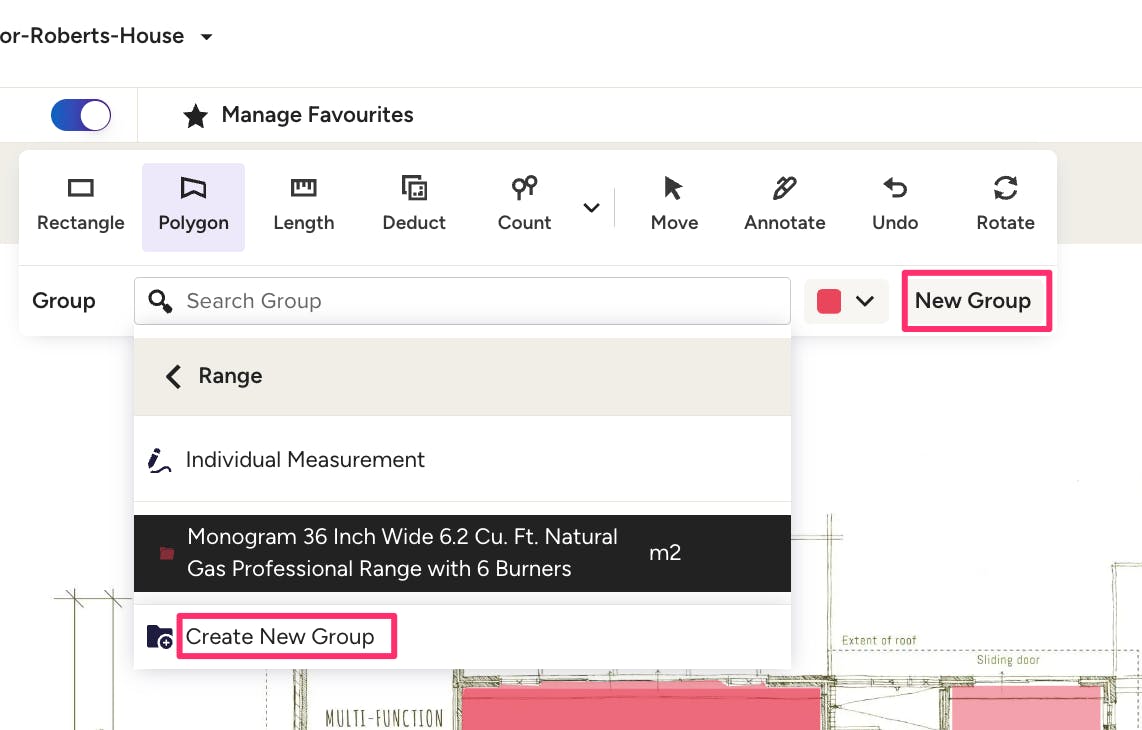
Task: Open the project name dropdown arrow
Action: click(207, 36)
